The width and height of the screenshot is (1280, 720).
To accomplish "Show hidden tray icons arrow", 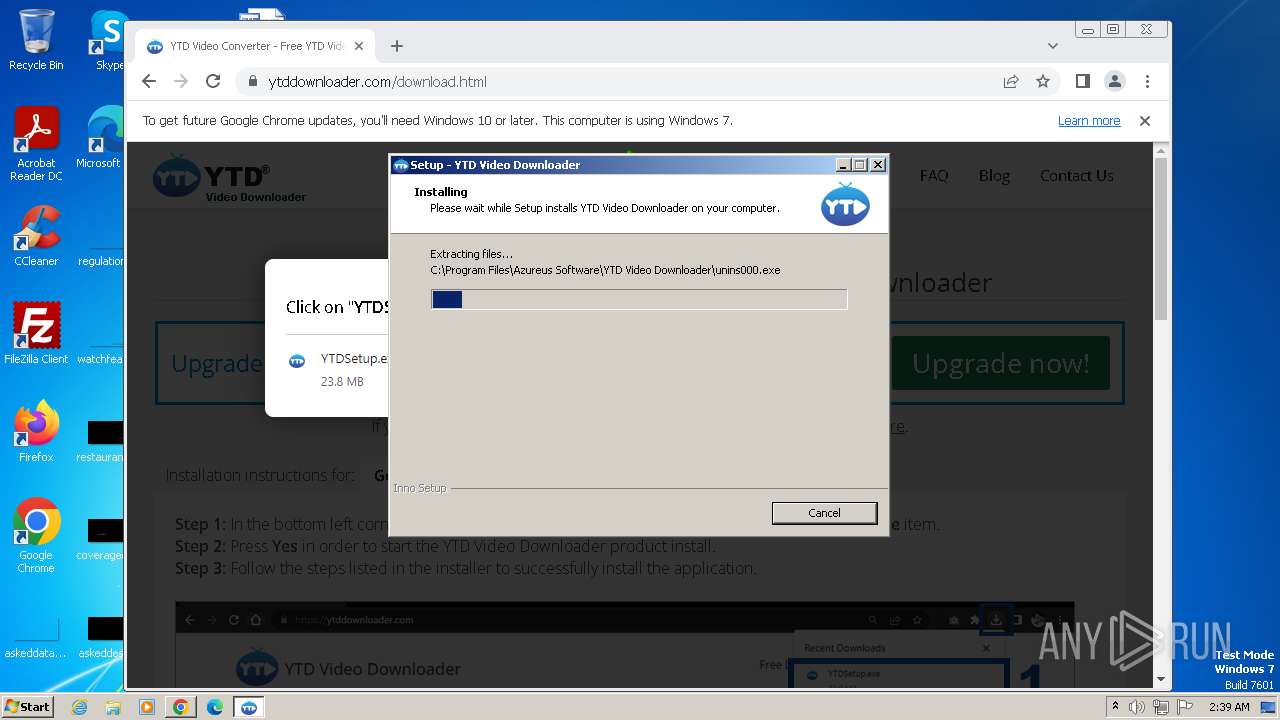I will [1115, 707].
